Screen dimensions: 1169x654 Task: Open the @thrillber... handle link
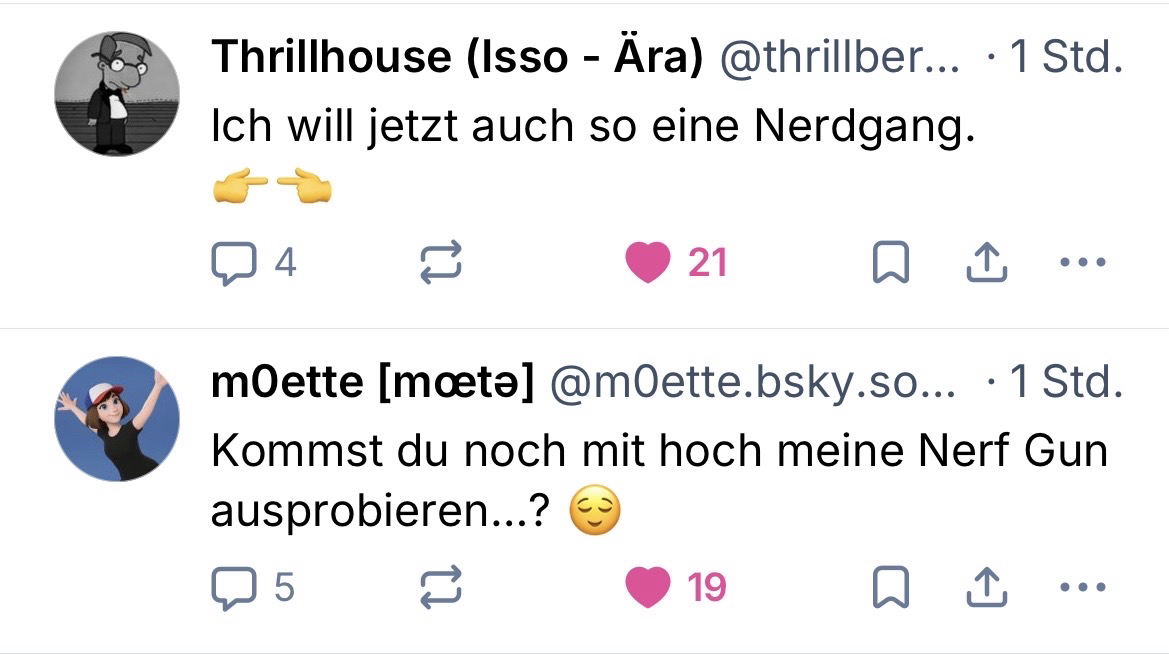pos(839,59)
